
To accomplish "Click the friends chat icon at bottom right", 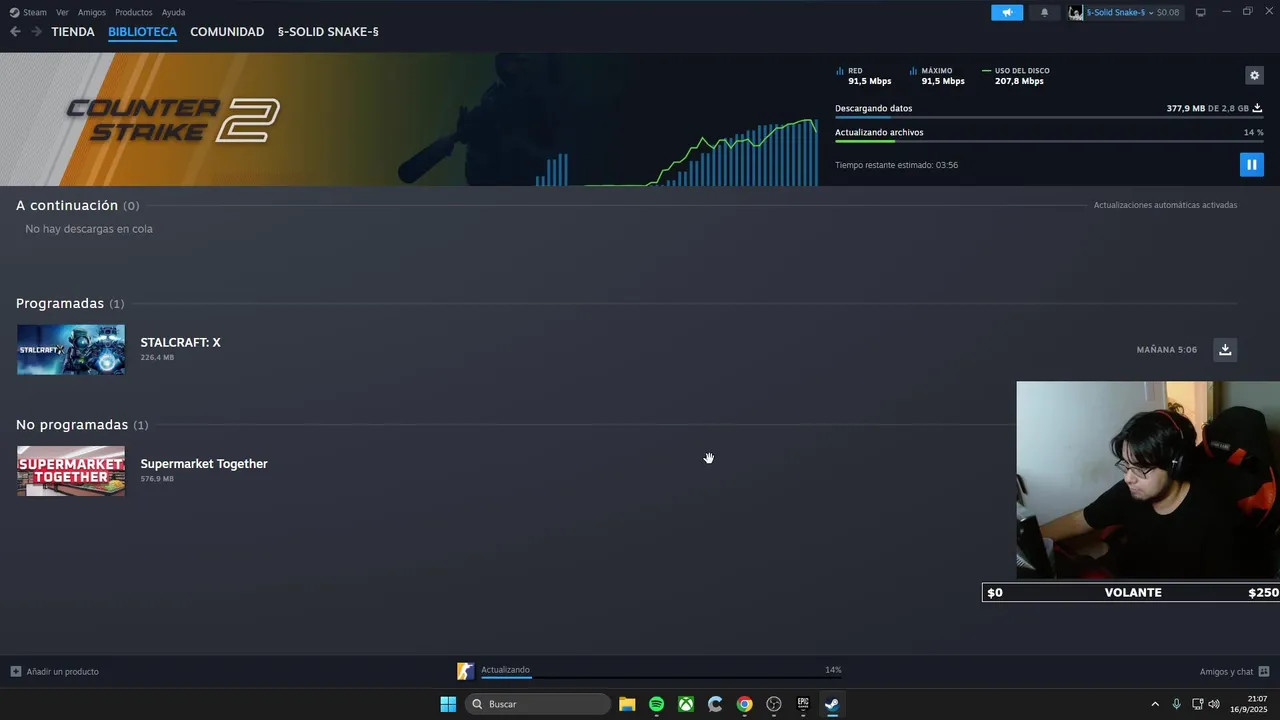I will tap(1264, 671).
